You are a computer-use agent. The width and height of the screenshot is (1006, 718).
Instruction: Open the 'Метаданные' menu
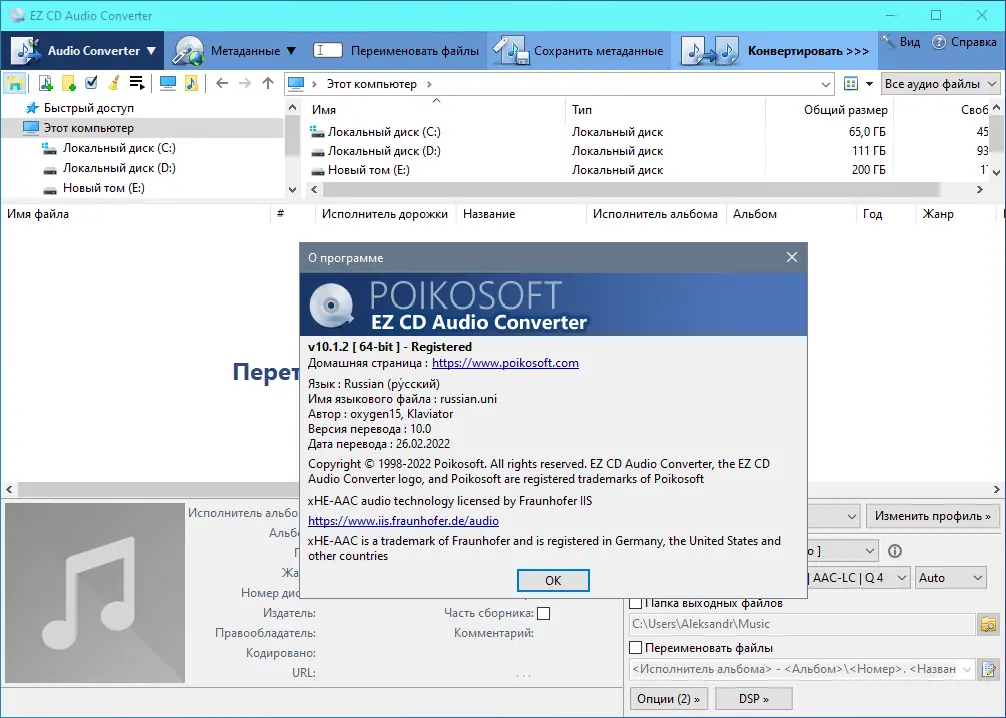coord(234,51)
